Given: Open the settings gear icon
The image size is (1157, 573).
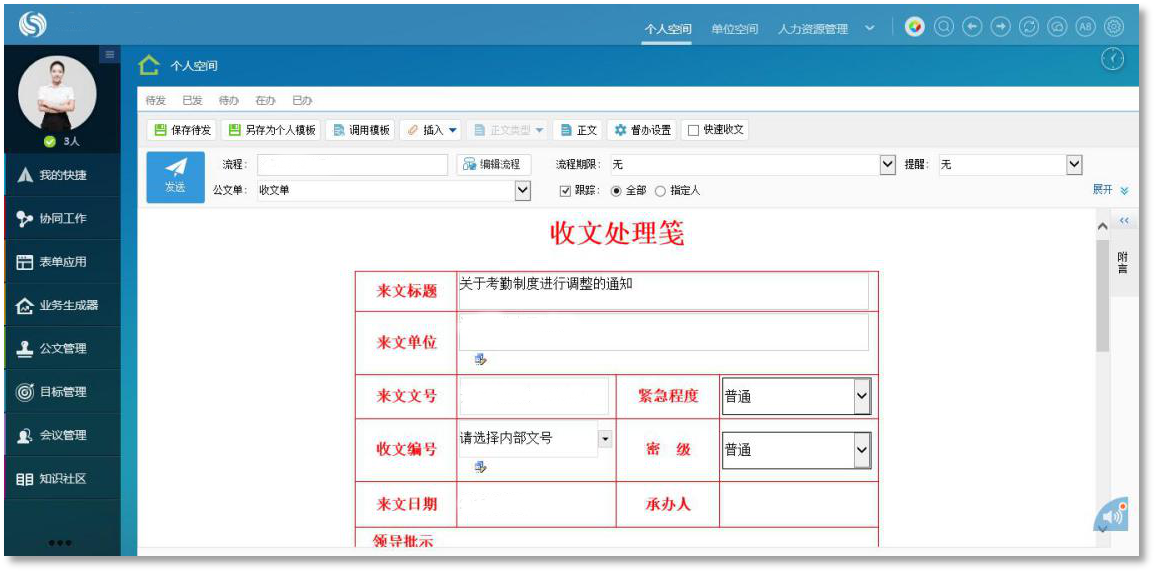Looking at the screenshot, I should (x=1113, y=27).
